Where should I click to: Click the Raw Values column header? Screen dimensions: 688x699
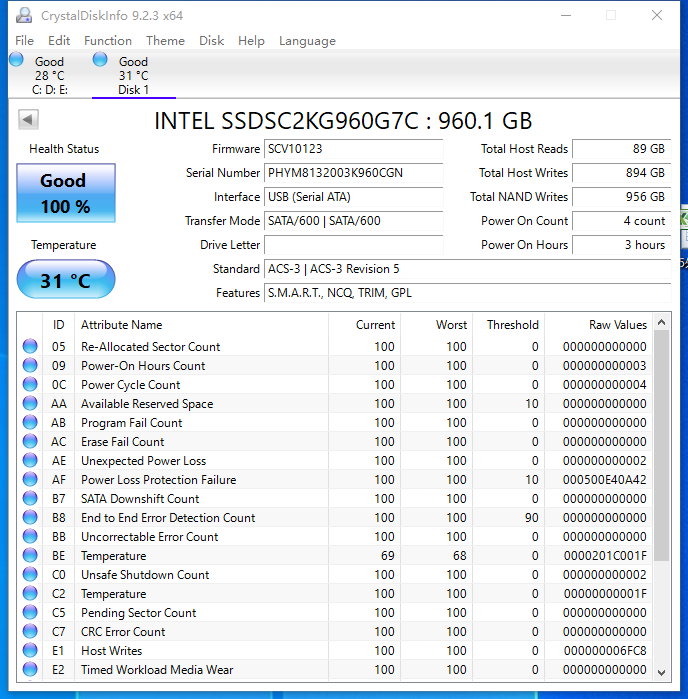[599, 325]
